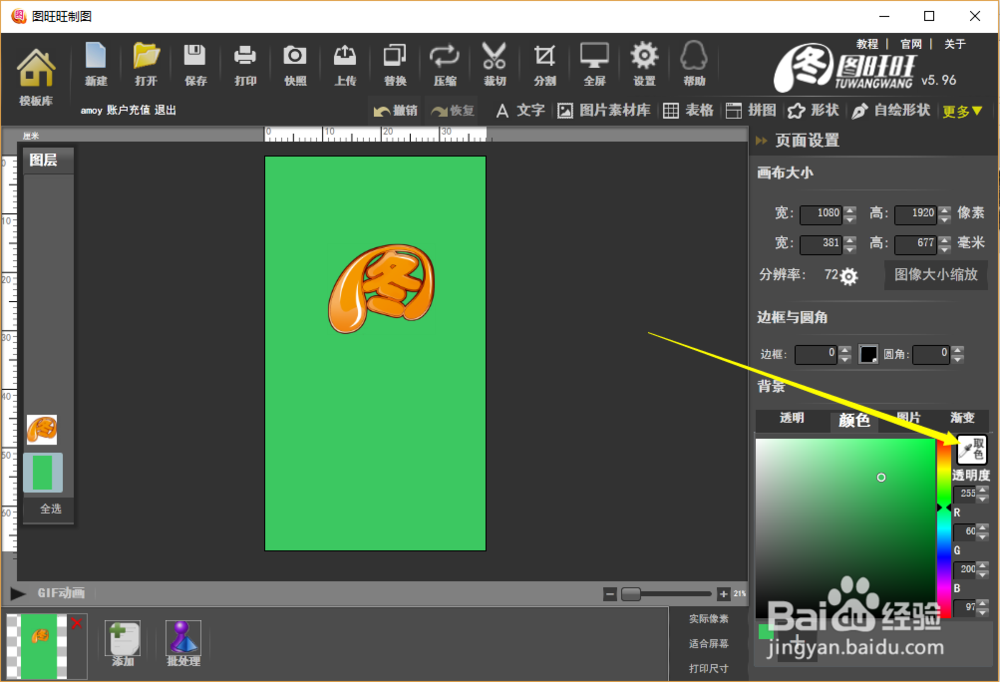
Task: Create a new file with 新建
Action: 96,64
